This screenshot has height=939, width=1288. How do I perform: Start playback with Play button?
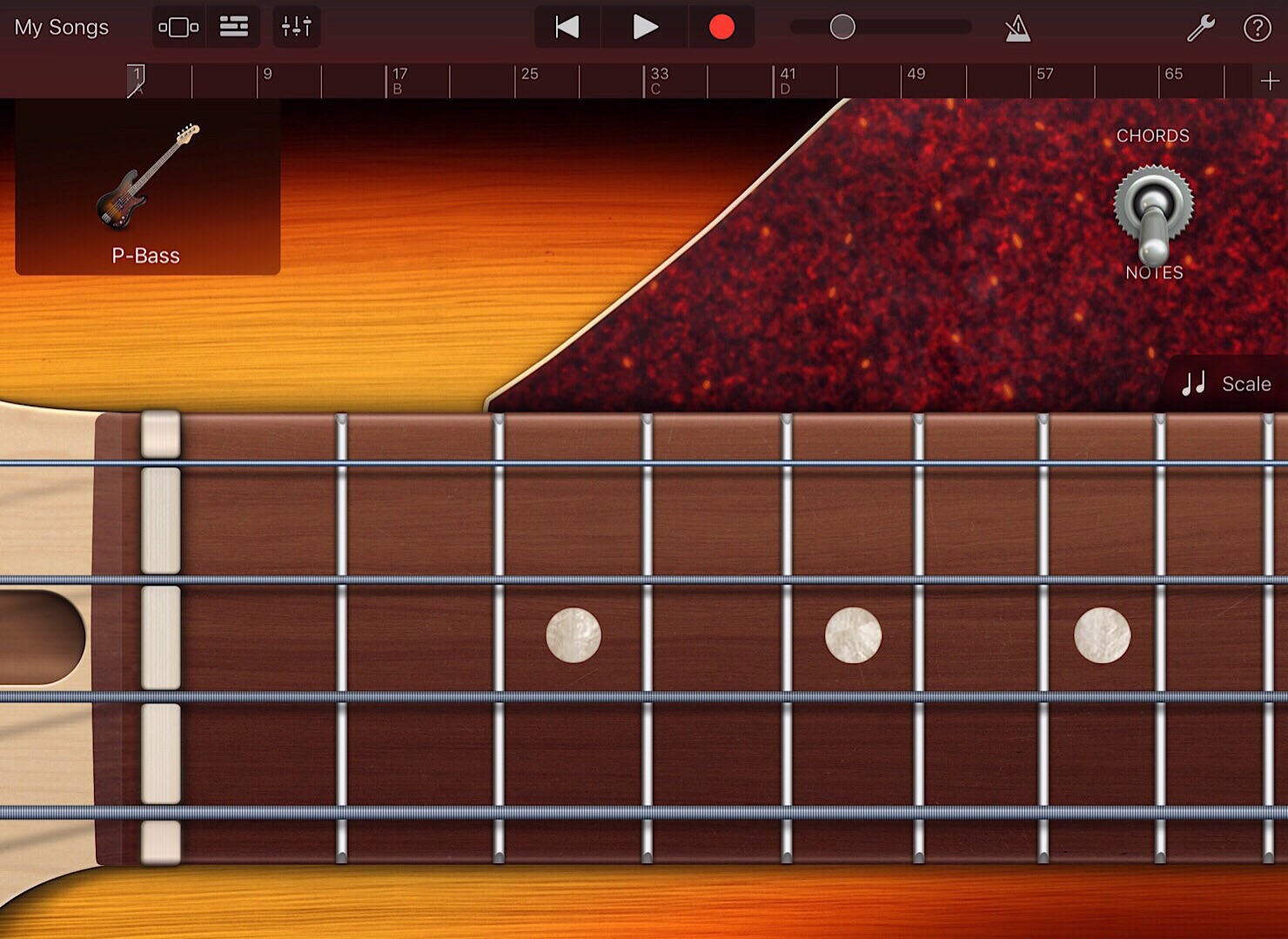point(645,27)
